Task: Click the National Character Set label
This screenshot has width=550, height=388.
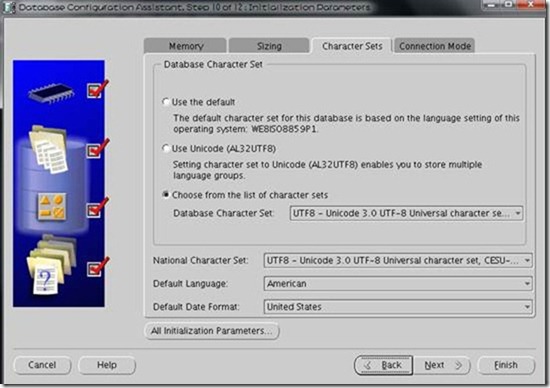Action: (x=201, y=260)
